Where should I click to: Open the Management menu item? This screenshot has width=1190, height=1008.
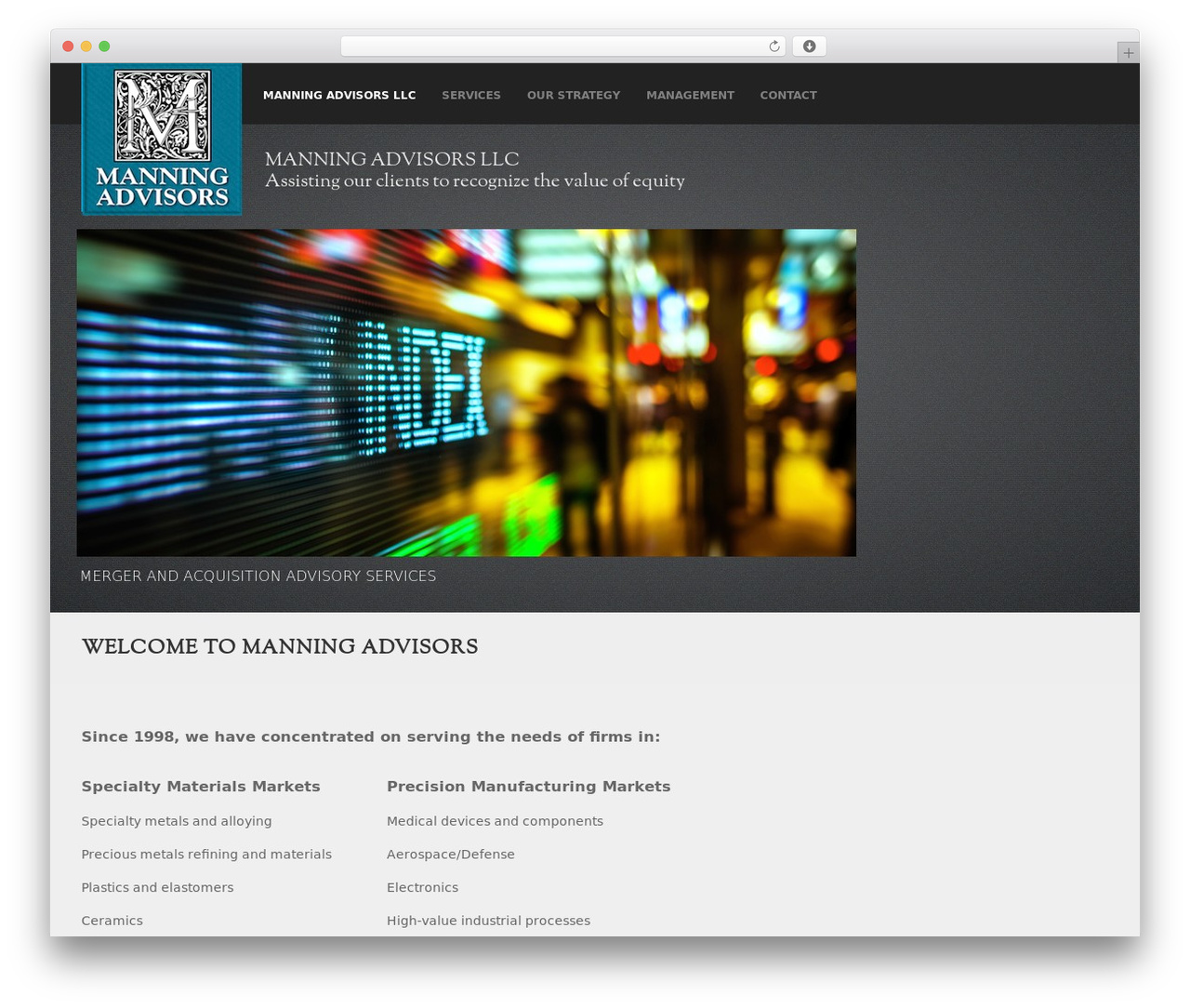[x=690, y=95]
